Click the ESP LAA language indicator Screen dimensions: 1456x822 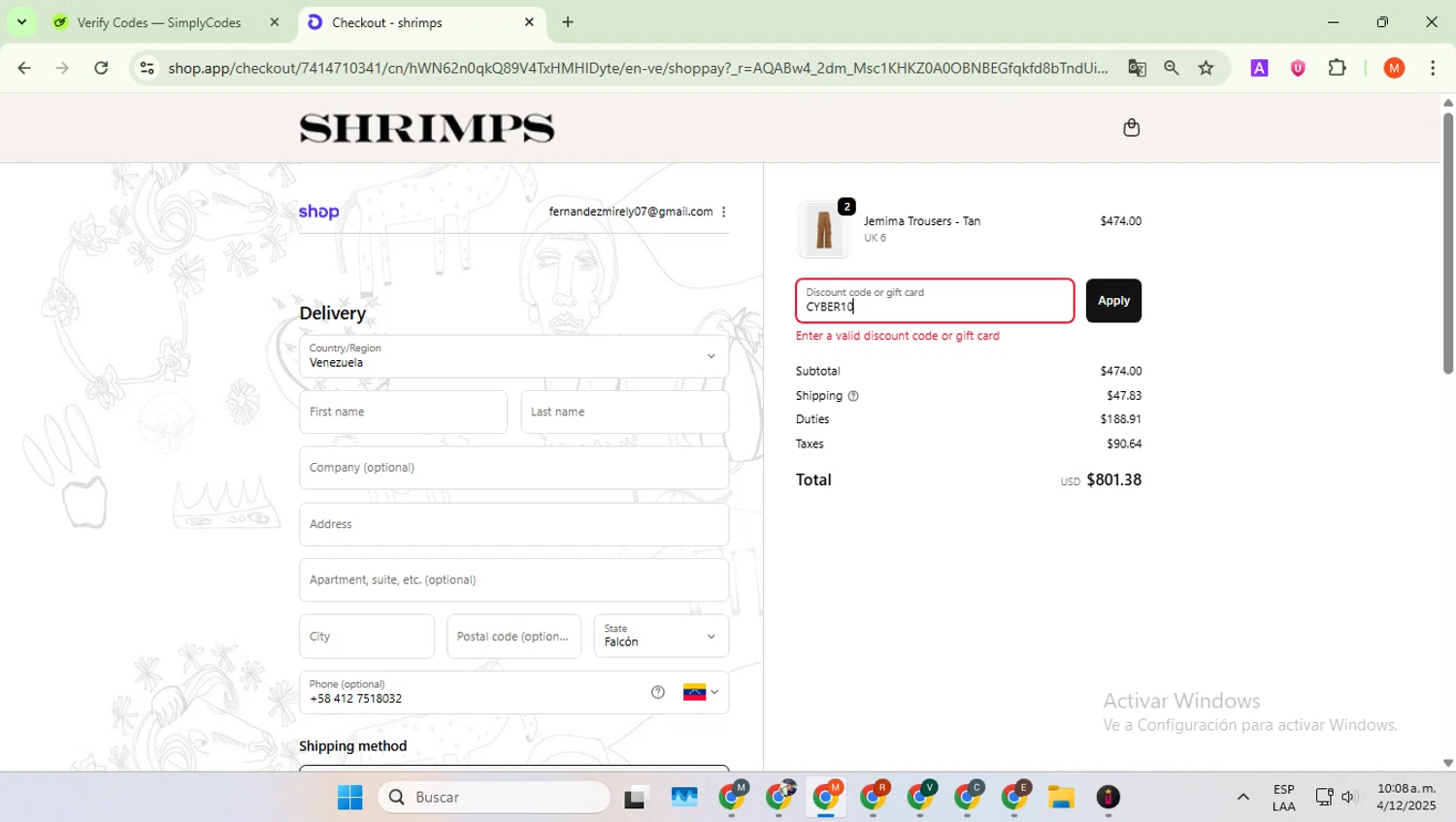(x=1283, y=797)
